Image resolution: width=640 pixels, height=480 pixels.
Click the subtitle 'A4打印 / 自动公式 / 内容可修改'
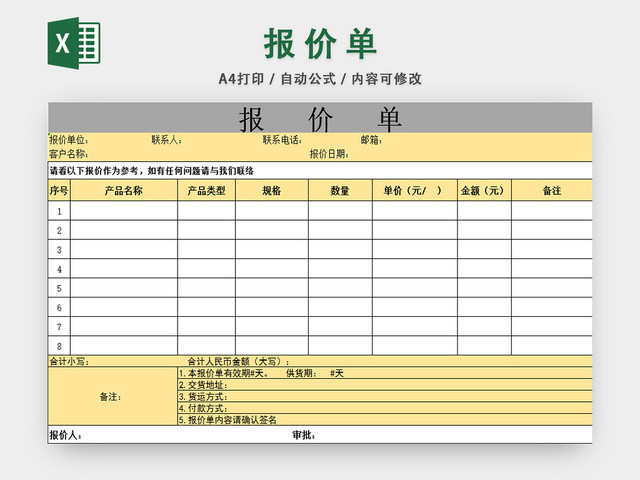click(x=320, y=79)
